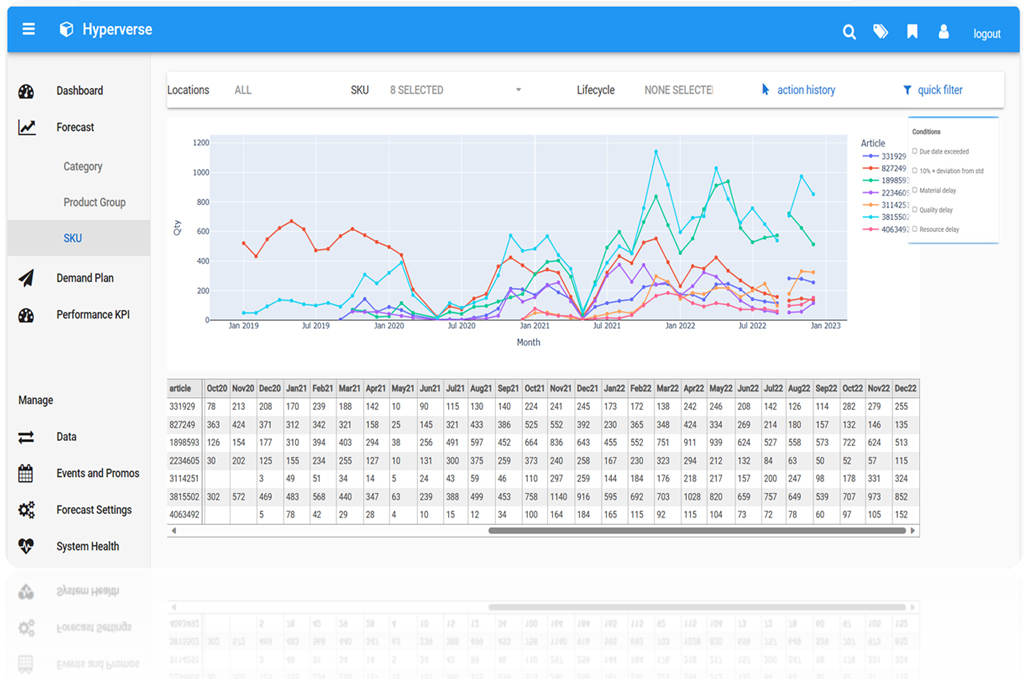Screen dimensions: 1025x679
Task: Click the Jan22 column header
Action: pos(614,388)
